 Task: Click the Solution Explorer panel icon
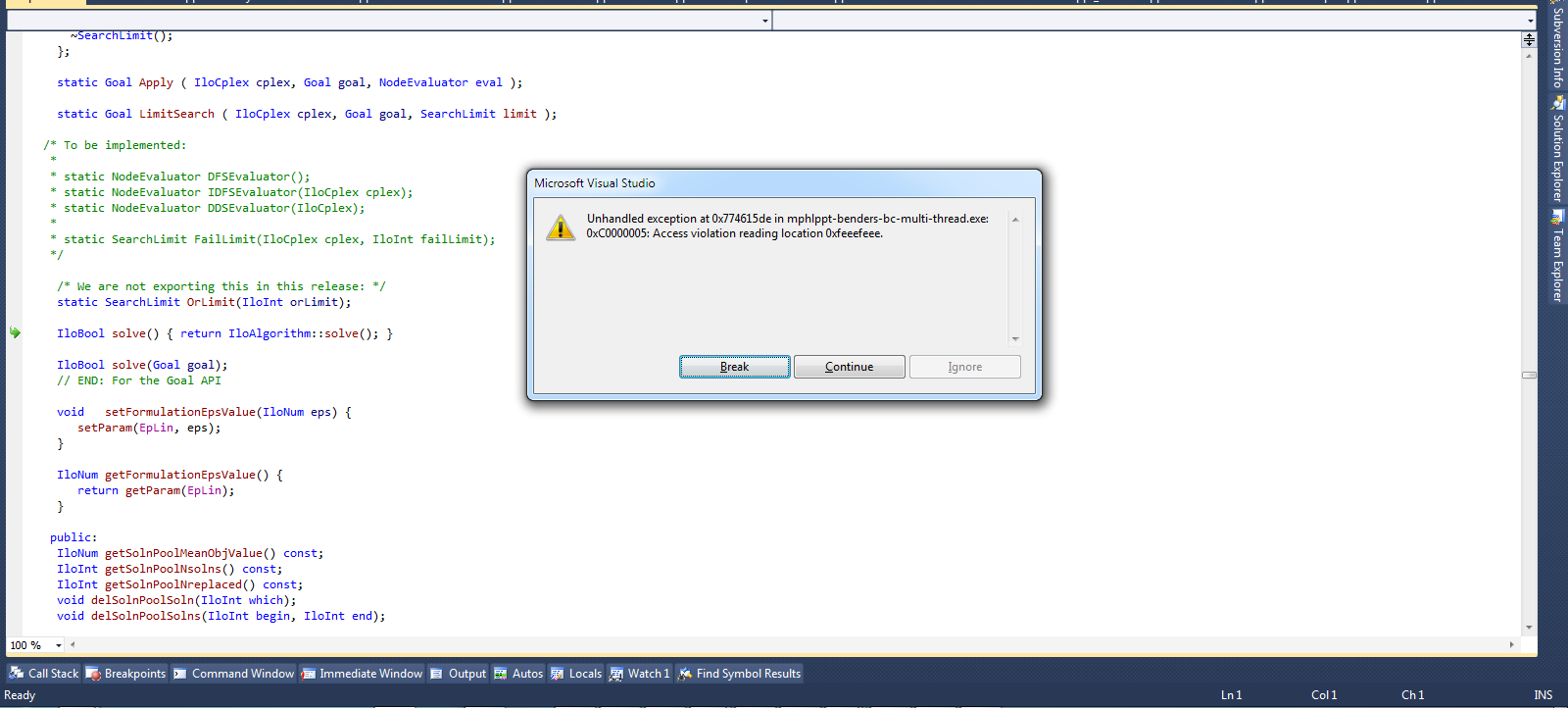[1558, 103]
